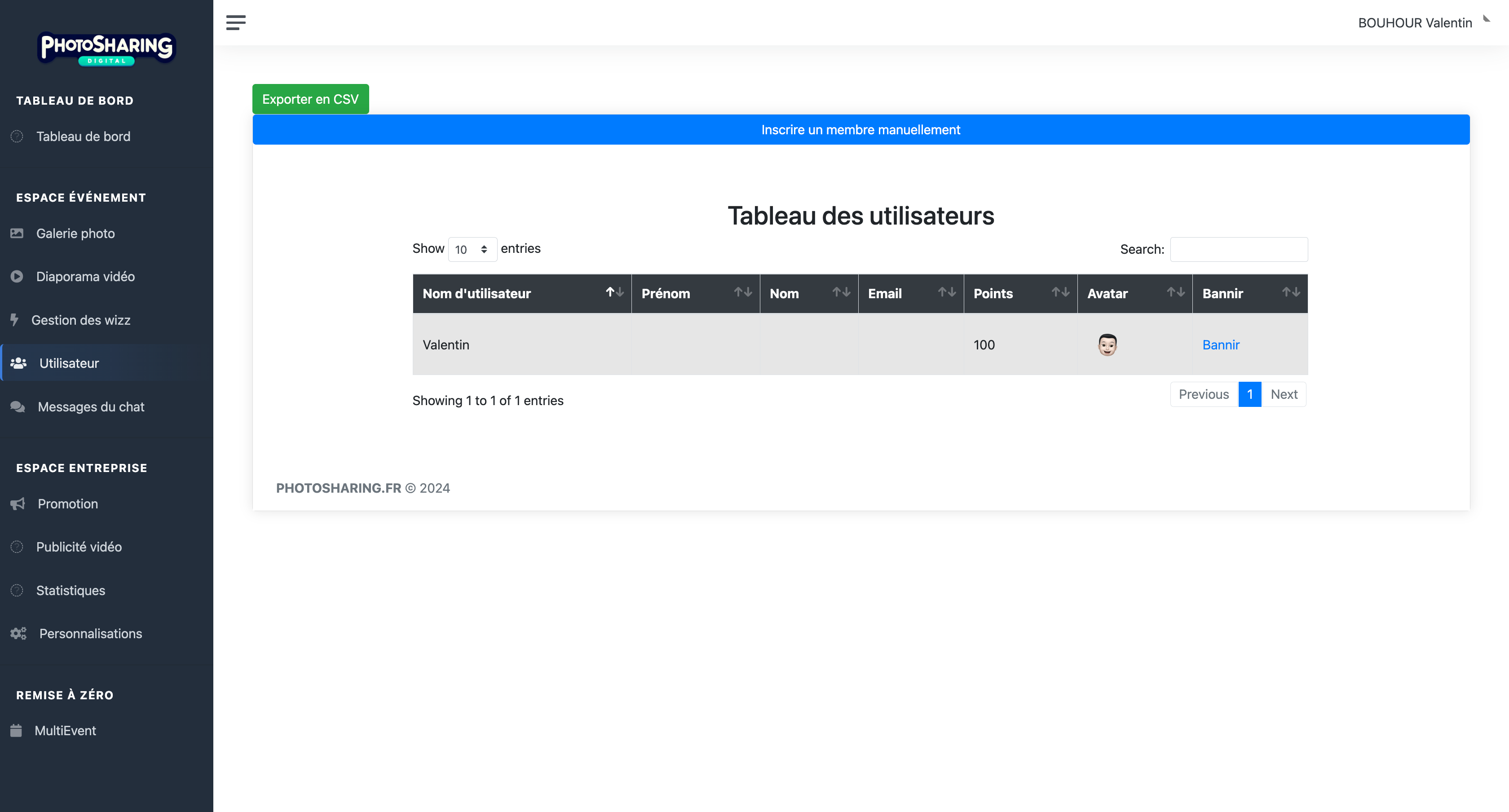Click the Previous pagination button

point(1204,394)
